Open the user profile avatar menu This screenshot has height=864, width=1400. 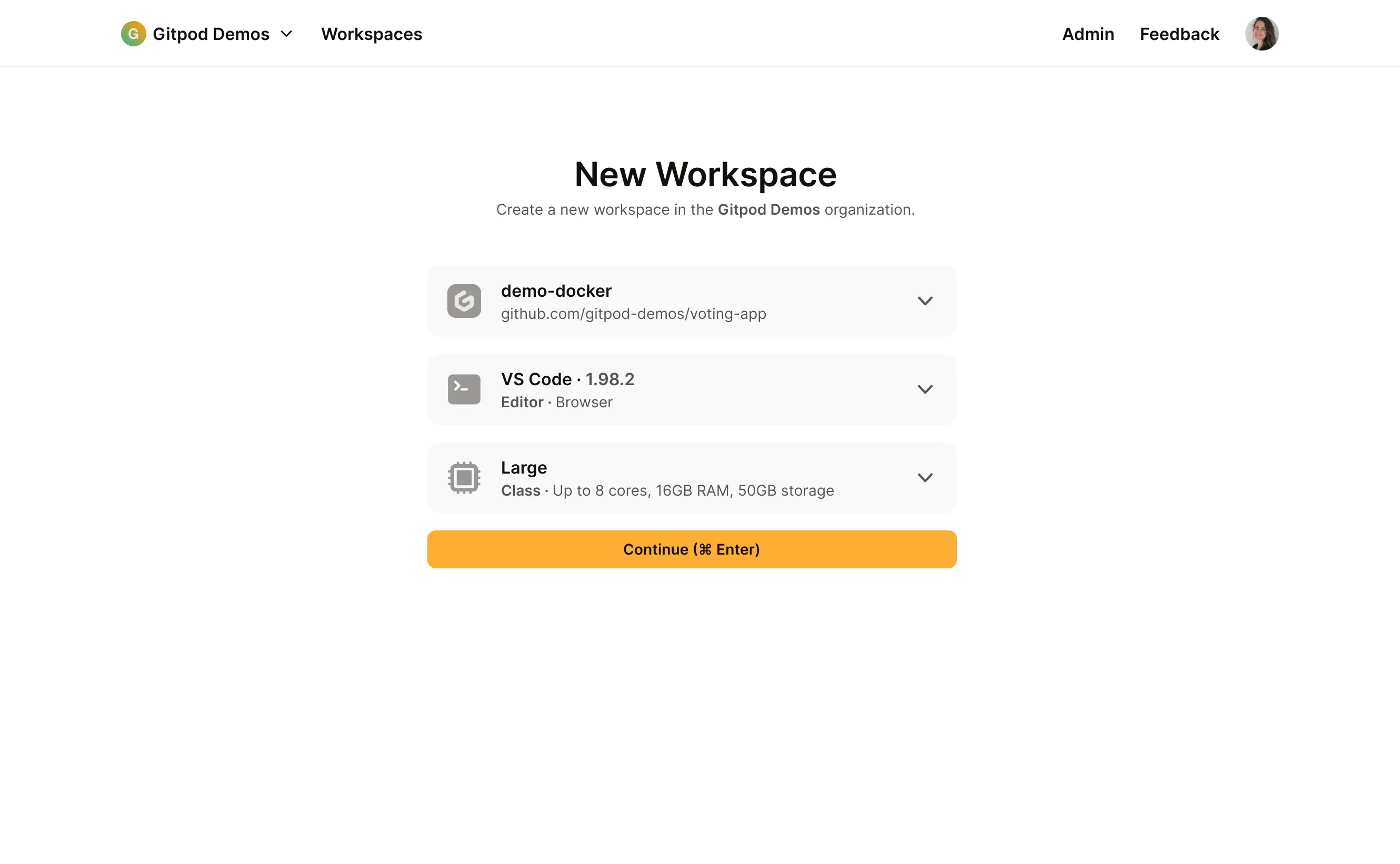click(1261, 34)
